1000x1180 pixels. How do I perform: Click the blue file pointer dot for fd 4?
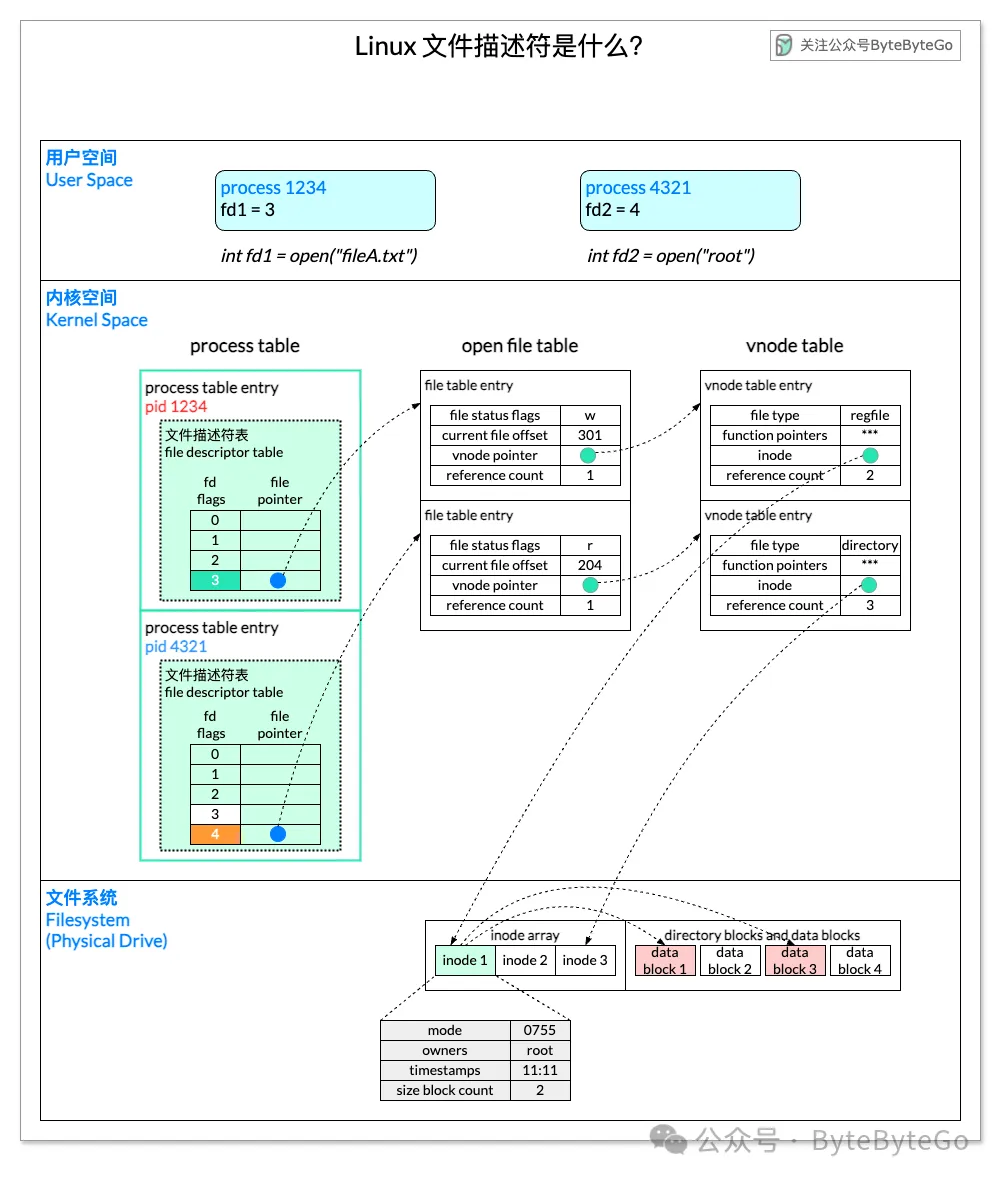[x=278, y=834]
